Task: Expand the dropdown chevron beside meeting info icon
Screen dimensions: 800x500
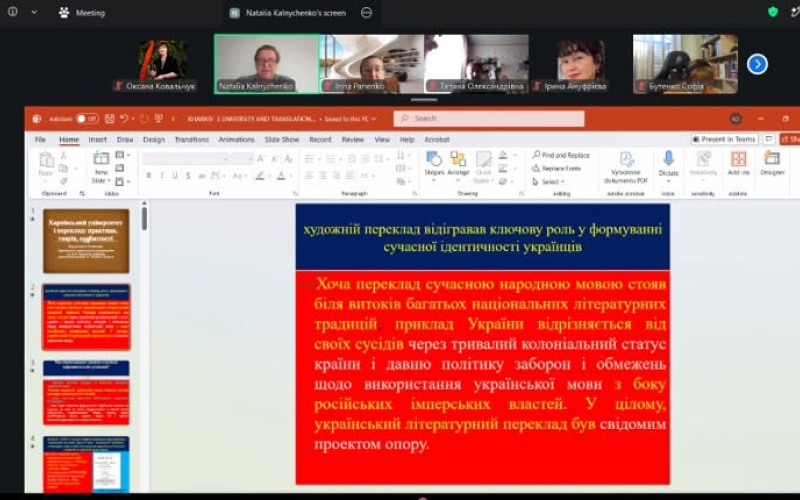Action: pos(34,12)
